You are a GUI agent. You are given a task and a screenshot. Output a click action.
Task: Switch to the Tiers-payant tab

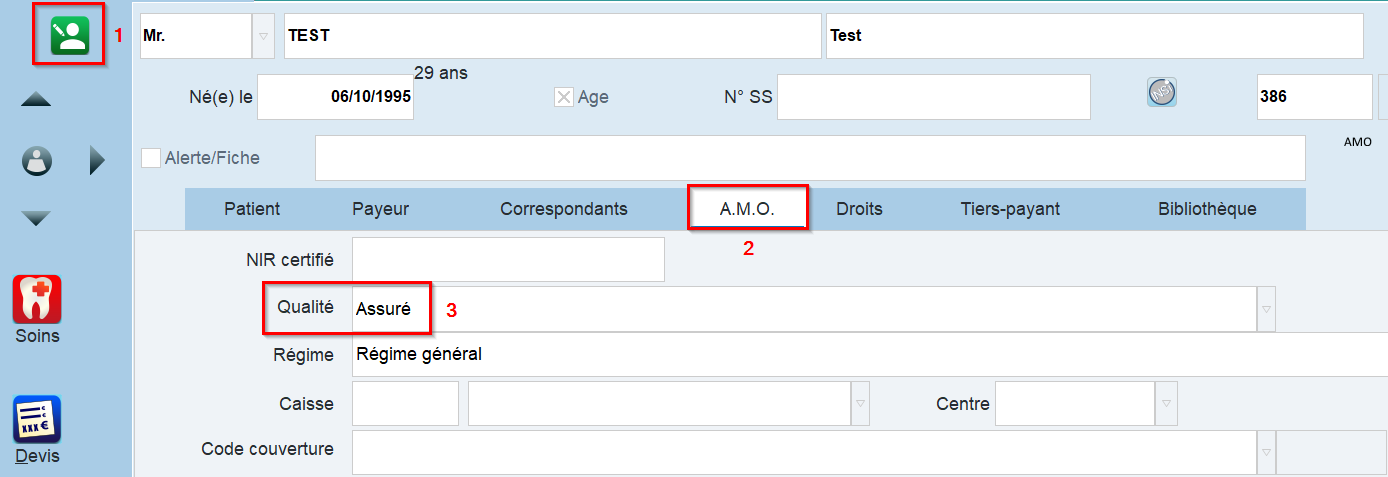(1010, 209)
